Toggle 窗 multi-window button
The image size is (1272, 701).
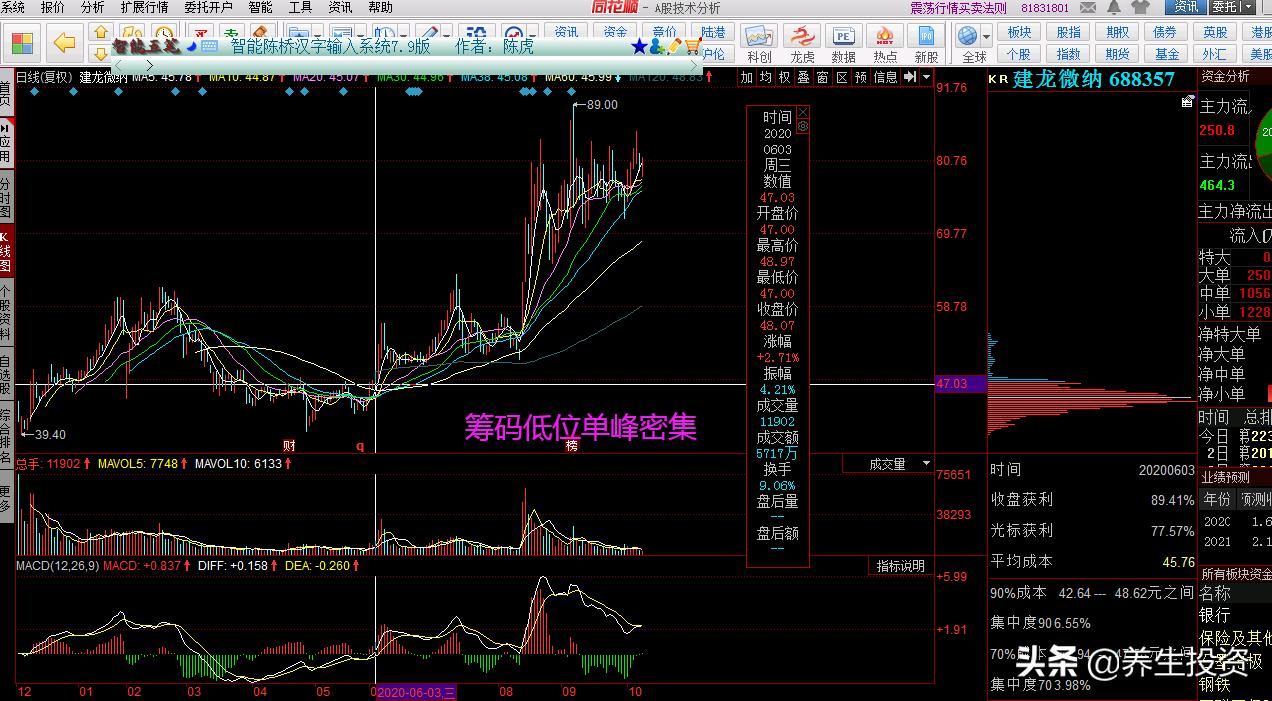(823, 77)
